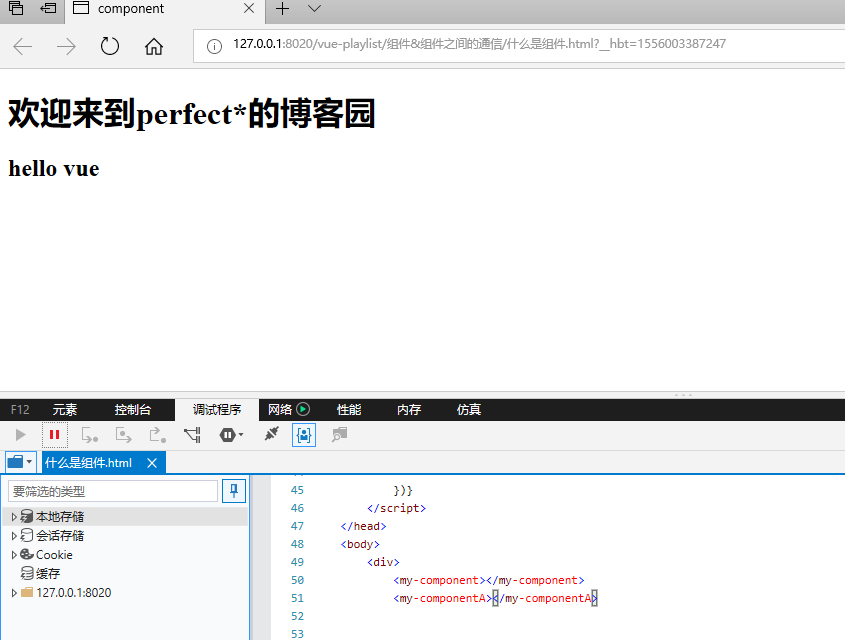This screenshot has width=845, height=640.
Task: Expand the 127.0.0.1:8020 folder node
Action: (x=13, y=593)
